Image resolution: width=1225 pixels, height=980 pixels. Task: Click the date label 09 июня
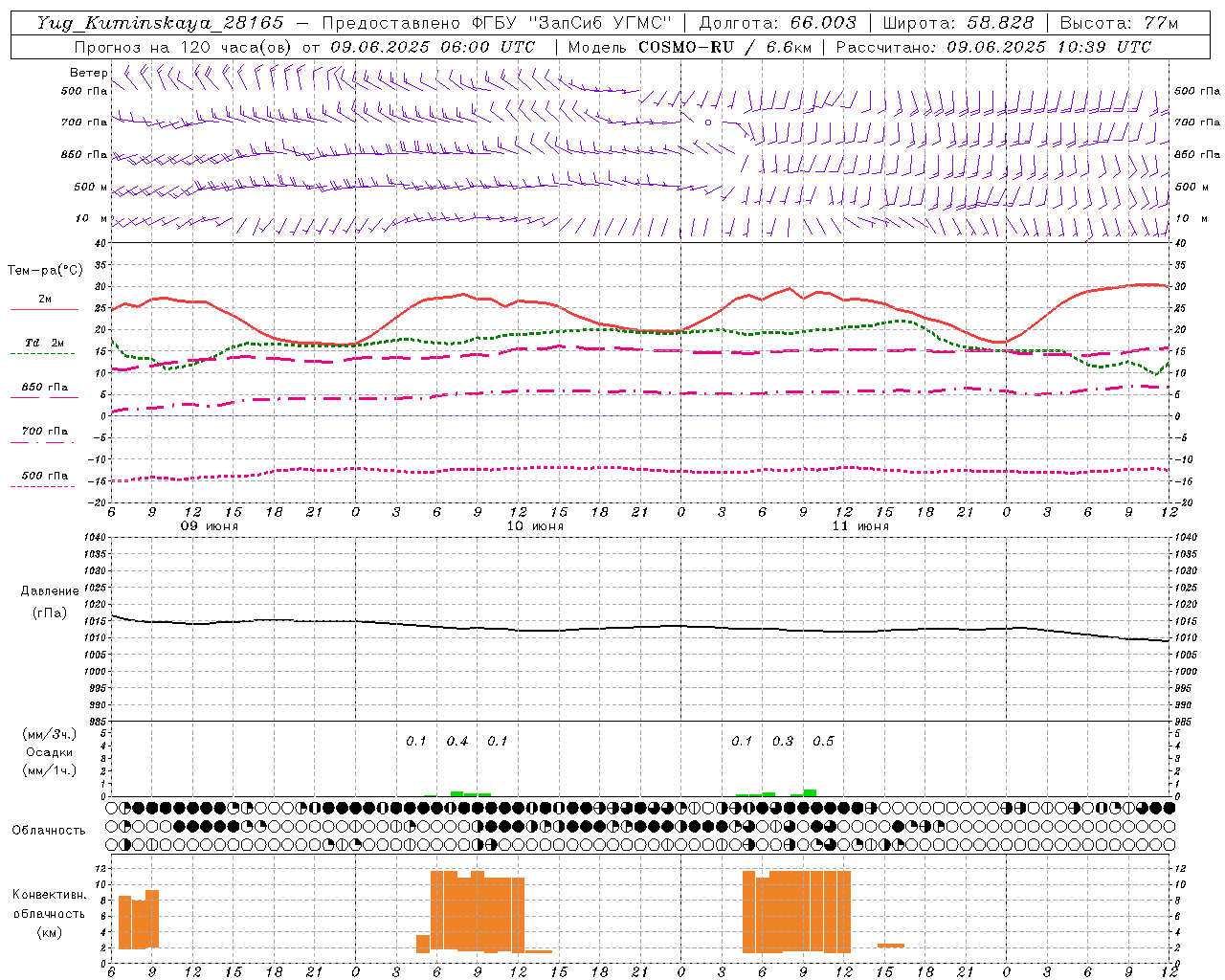click(210, 526)
